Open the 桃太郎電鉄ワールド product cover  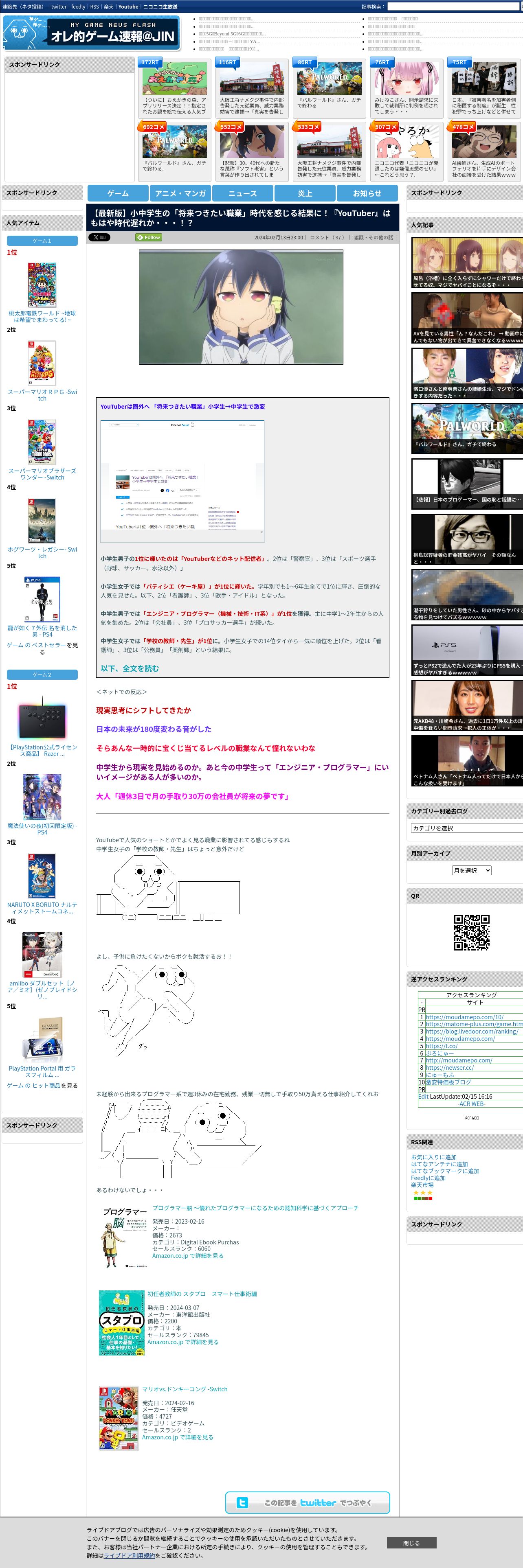[x=42, y=284]
